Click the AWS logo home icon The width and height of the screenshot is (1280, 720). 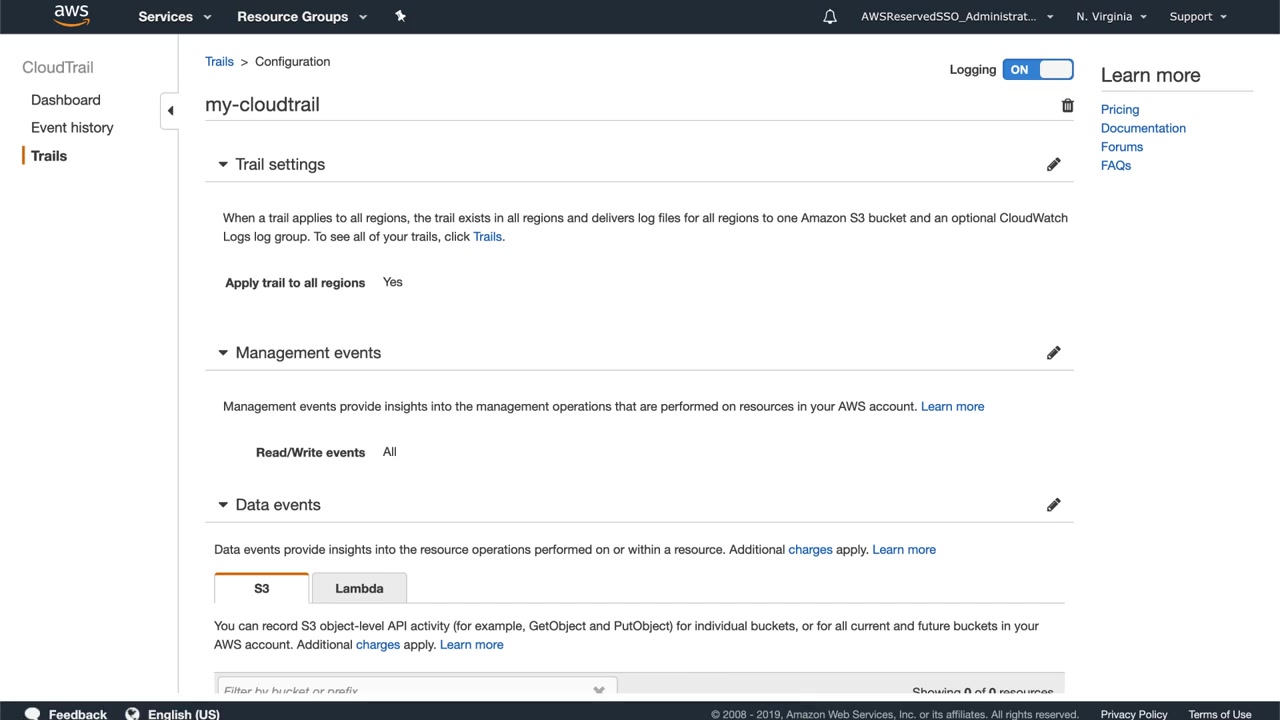71,16
